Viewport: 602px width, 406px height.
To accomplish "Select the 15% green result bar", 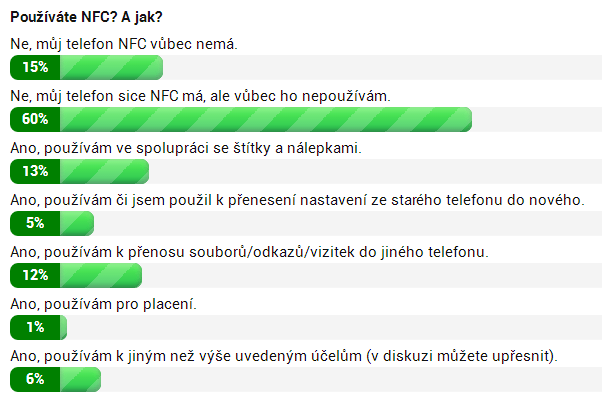I will [86, 67].
